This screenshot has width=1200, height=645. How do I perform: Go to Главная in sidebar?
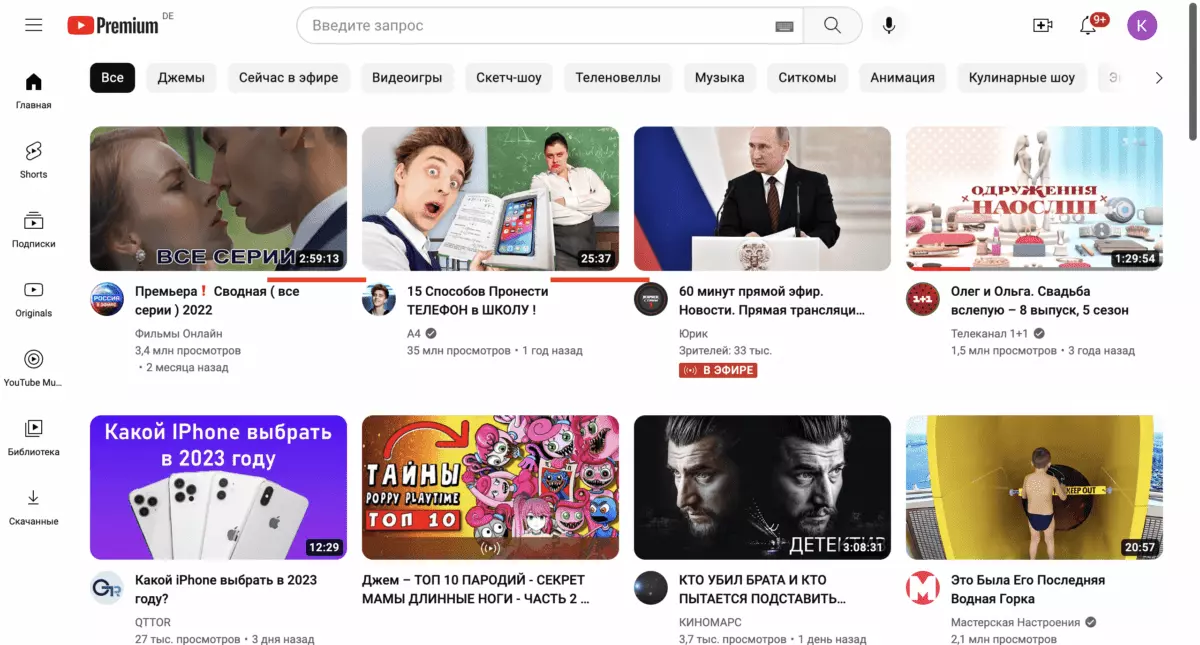pyautogui.click(x=34, y=91)
